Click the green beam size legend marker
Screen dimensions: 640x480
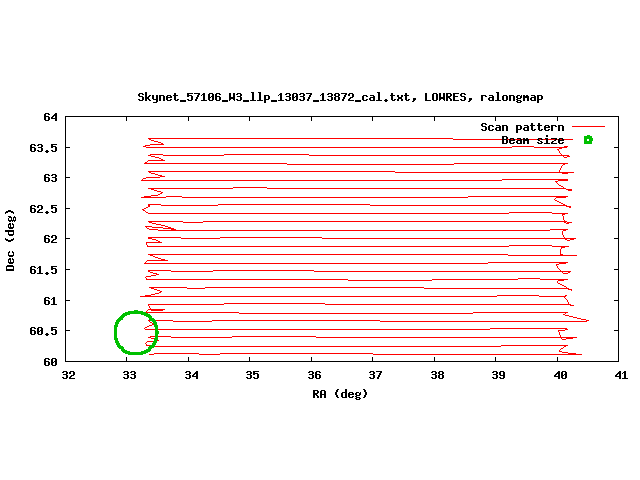(x=588, y=140)
